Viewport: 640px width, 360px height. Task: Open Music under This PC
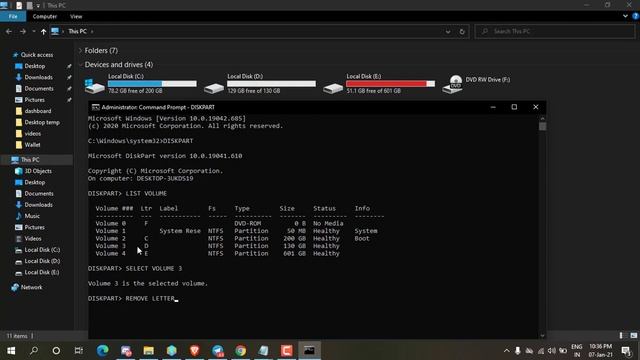32,216
